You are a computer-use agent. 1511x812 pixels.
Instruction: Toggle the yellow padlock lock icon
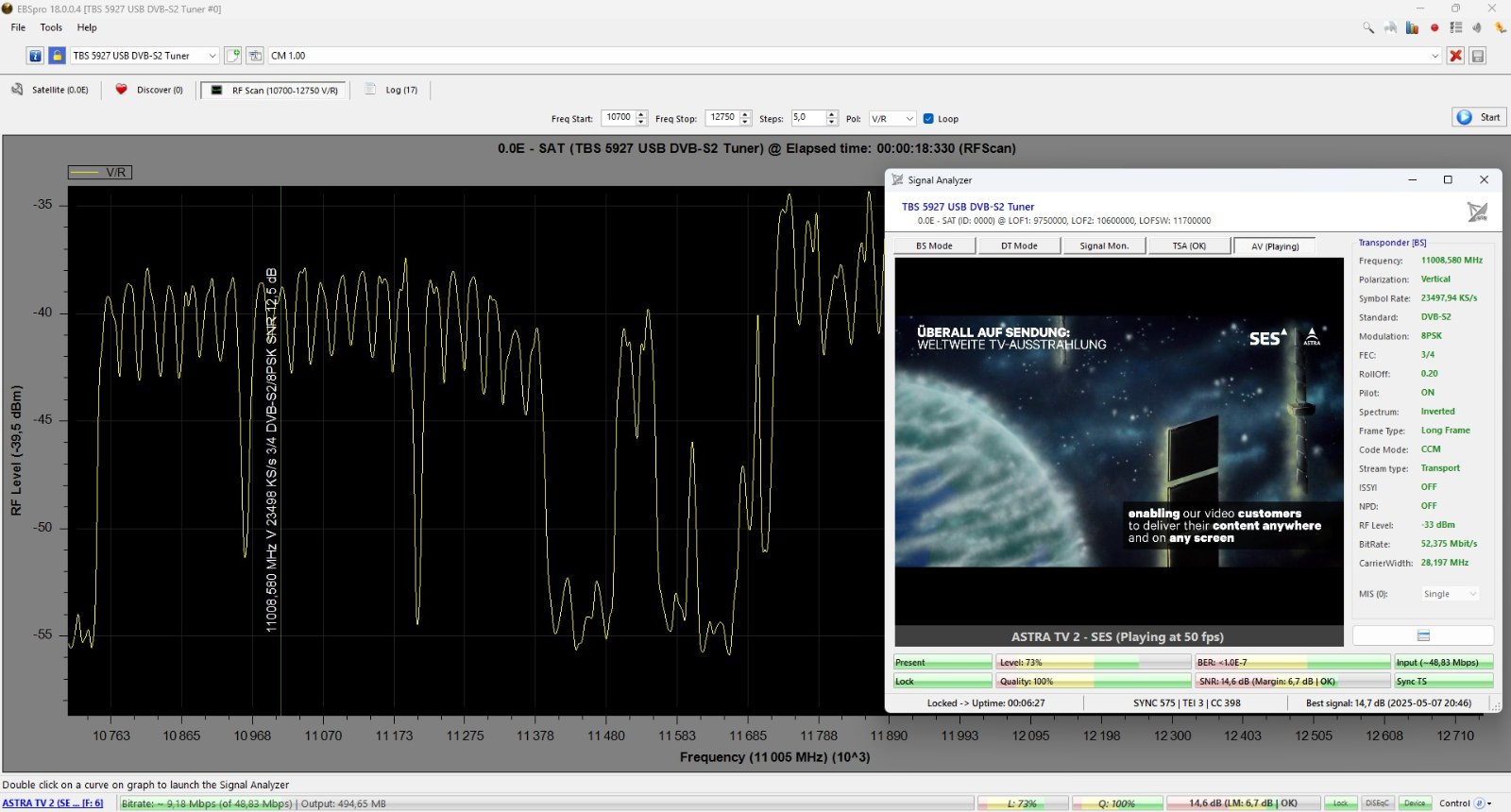[57, 56]
